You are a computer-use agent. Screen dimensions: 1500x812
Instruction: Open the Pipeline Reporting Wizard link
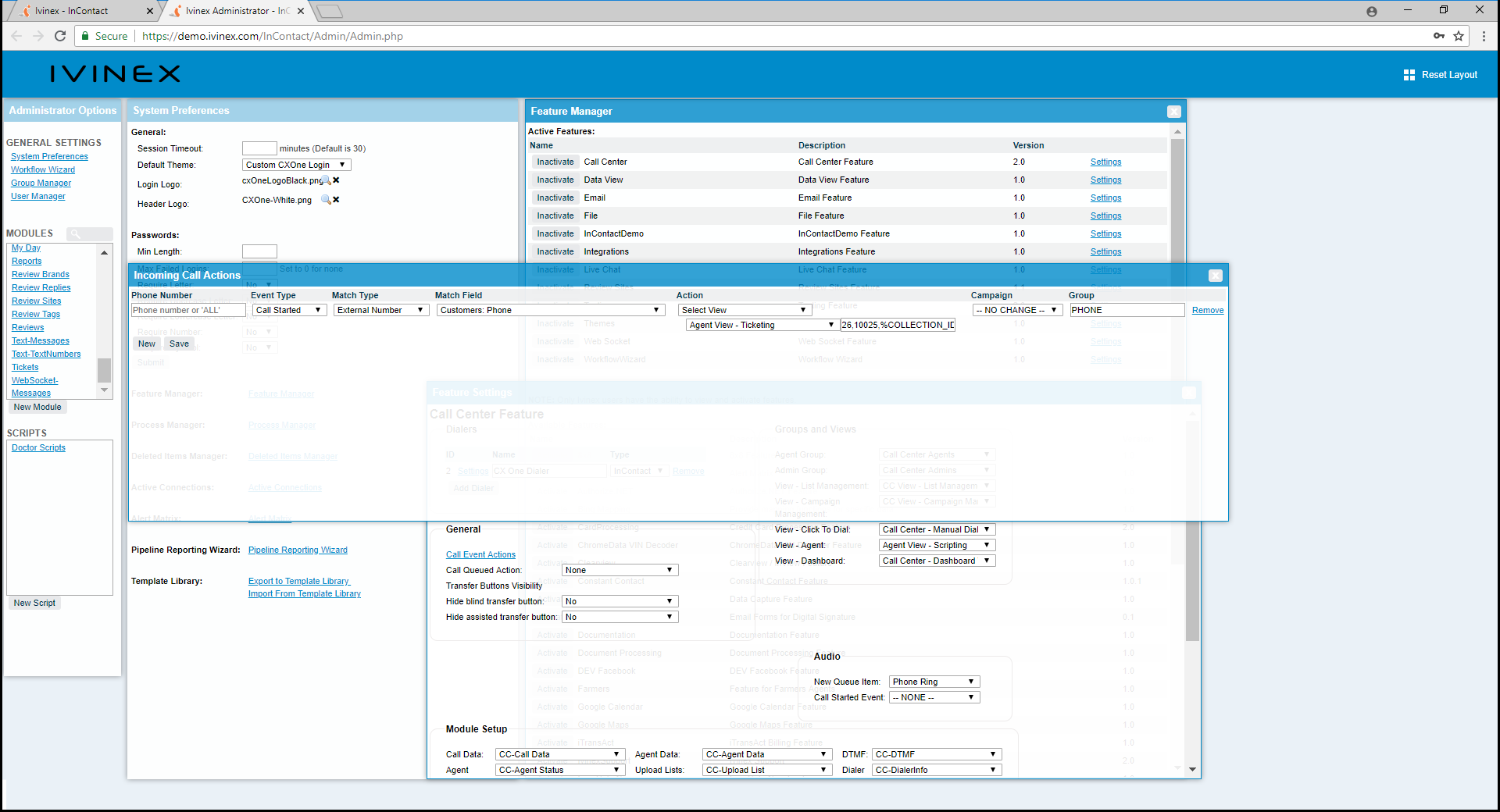pyautogui.click(x=298, y=550)
